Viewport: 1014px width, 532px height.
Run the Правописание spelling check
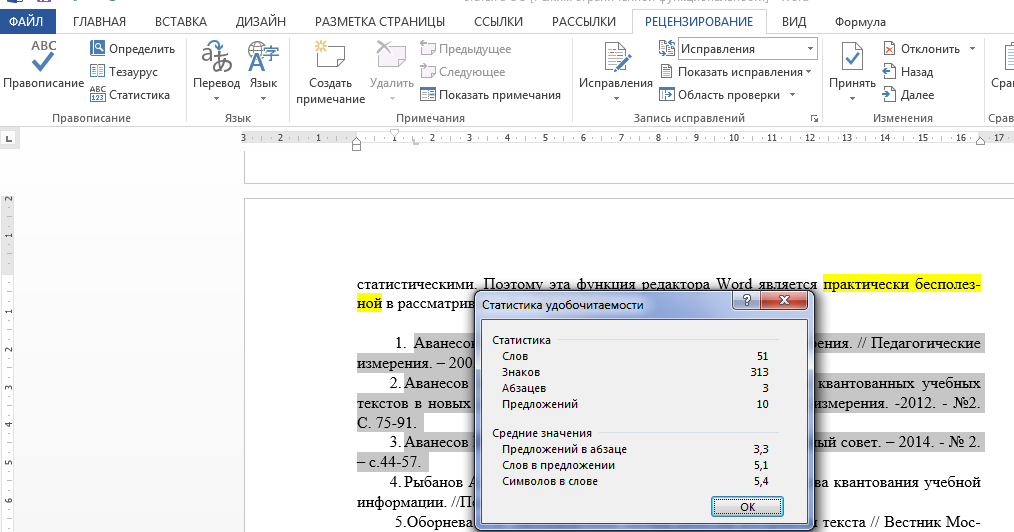point(43,65)
